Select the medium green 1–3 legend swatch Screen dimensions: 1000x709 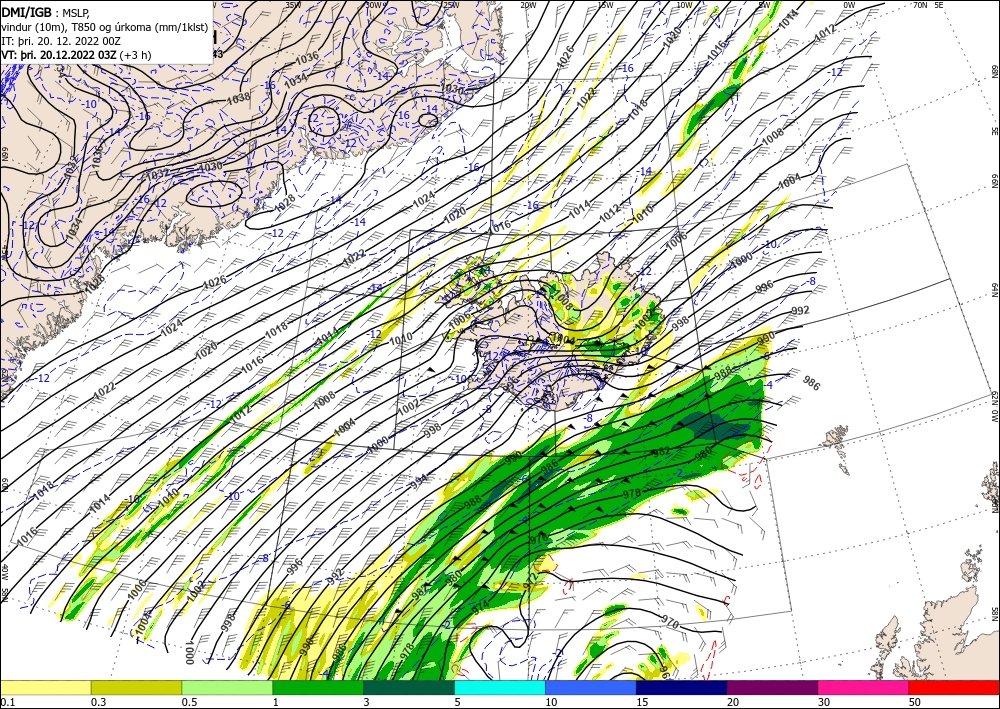pos(318,687)
